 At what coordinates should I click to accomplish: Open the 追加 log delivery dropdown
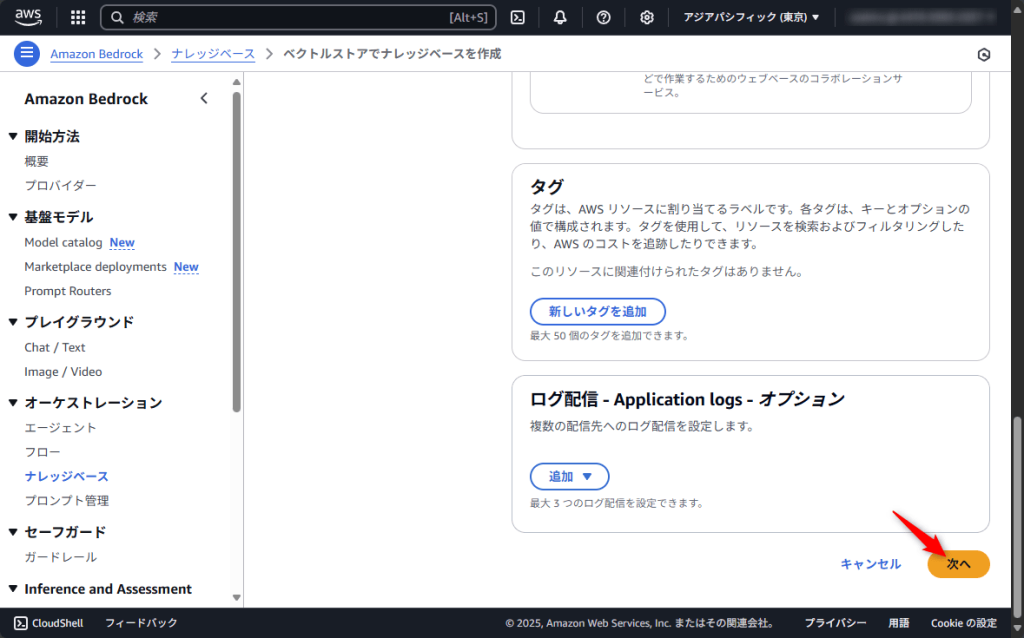pos(569,477)
